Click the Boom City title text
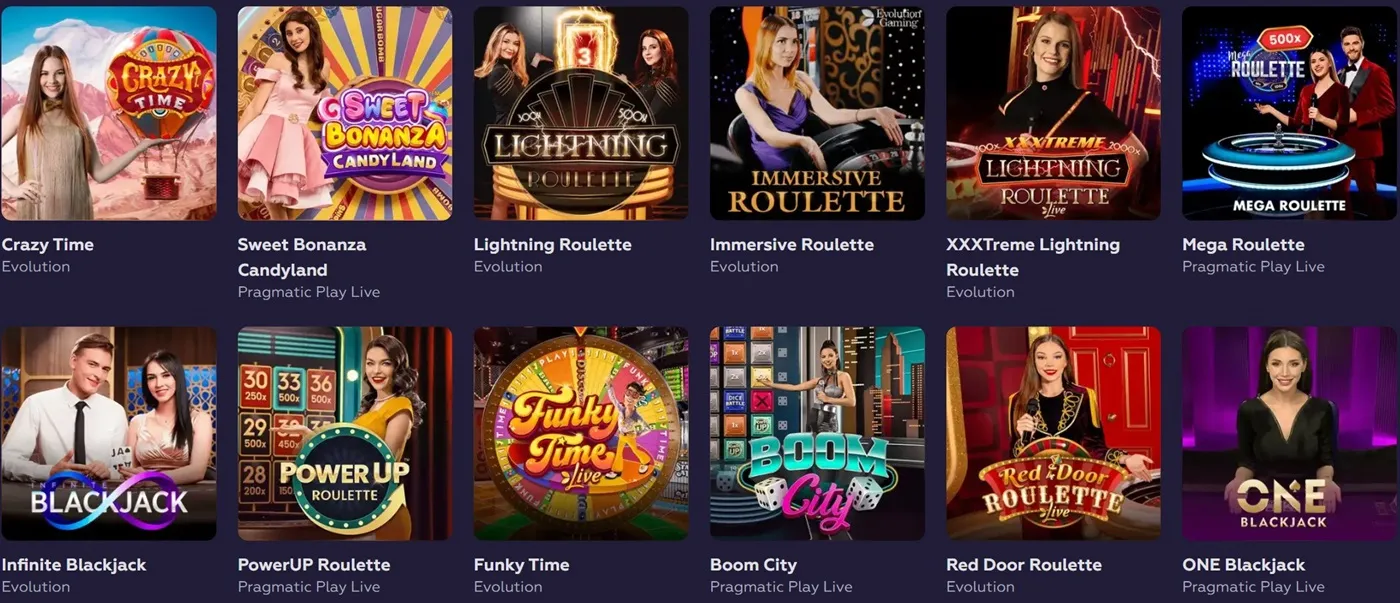Screen dimensions: 1400x603 pyautogui.click(x=753, y=565)
